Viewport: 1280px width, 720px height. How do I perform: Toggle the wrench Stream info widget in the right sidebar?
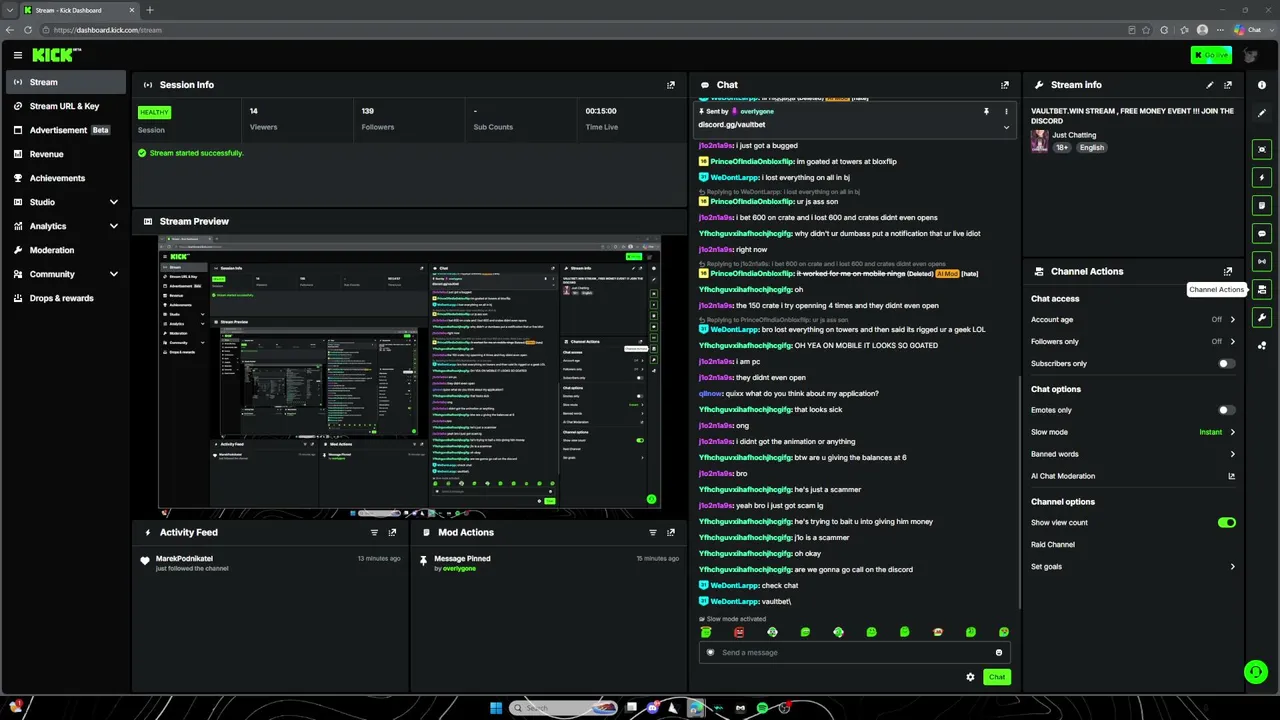pos(1262,318)
